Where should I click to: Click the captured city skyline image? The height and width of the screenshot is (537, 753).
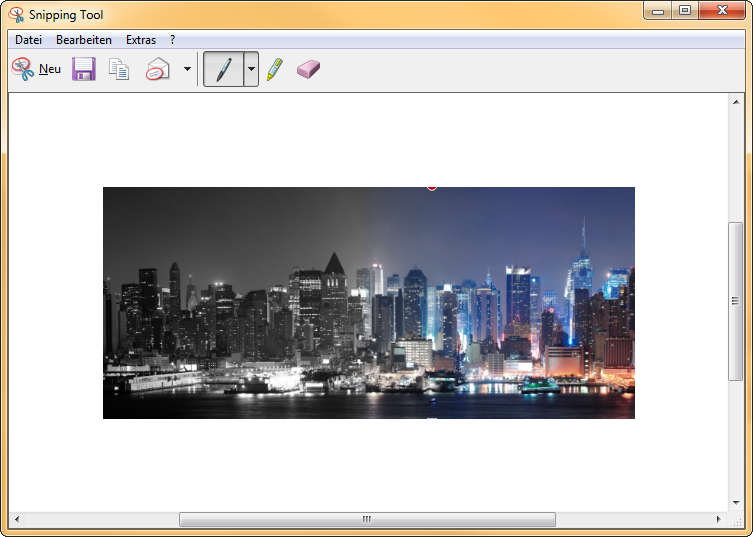point(368,302)
